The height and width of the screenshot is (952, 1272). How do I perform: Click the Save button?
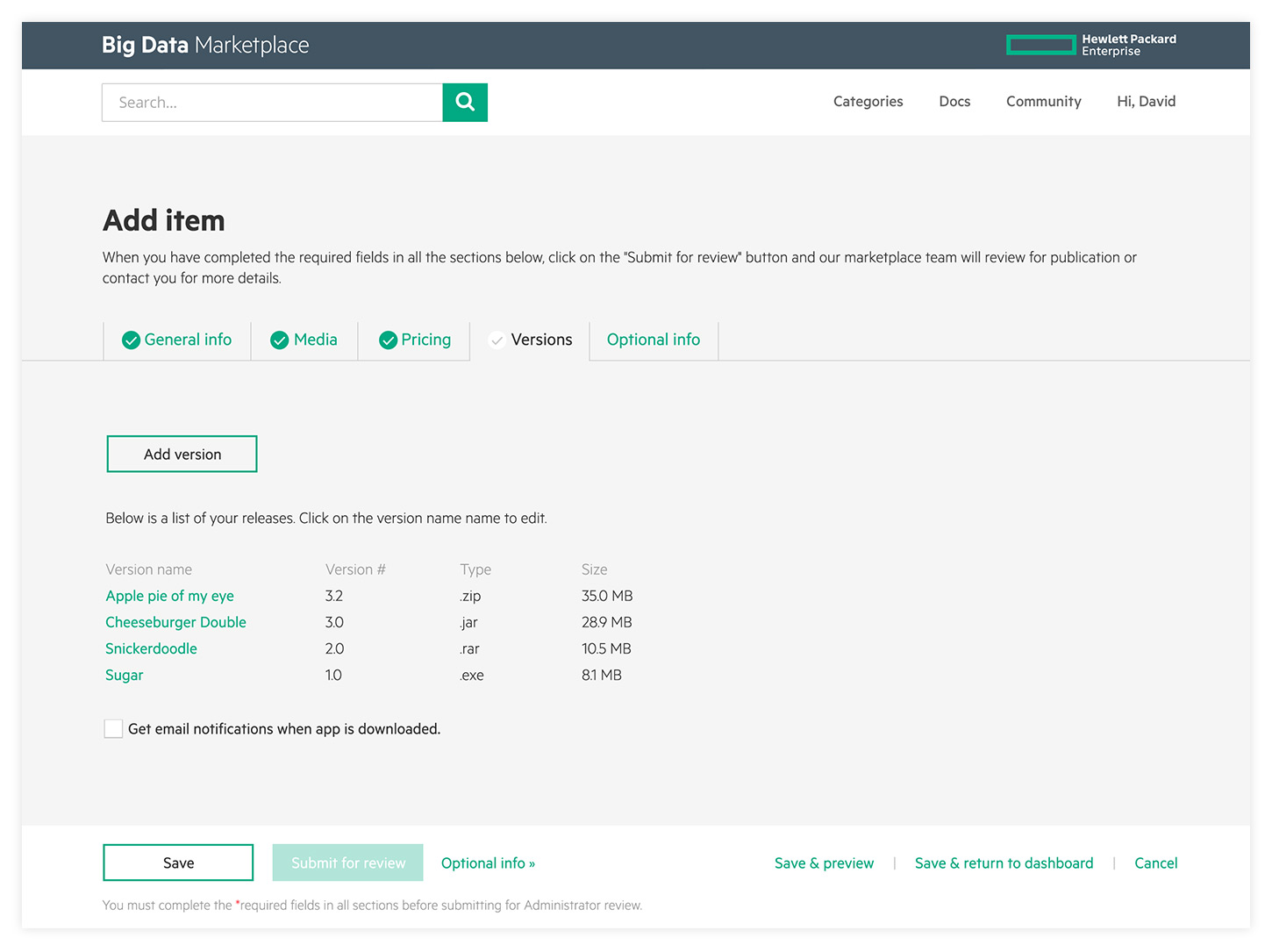178,863
